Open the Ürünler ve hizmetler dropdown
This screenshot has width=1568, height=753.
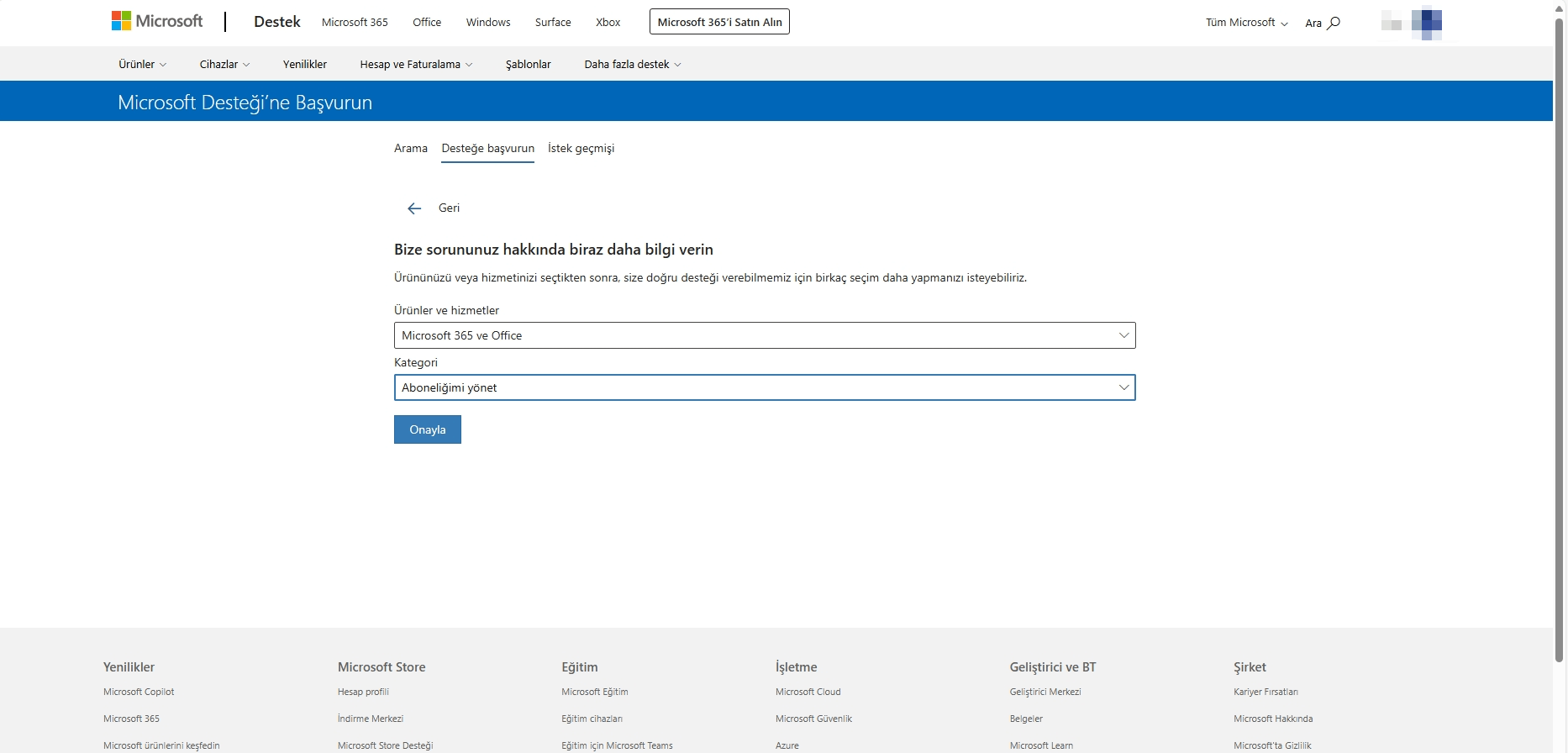pyautogui.click(x=765, y=335)
